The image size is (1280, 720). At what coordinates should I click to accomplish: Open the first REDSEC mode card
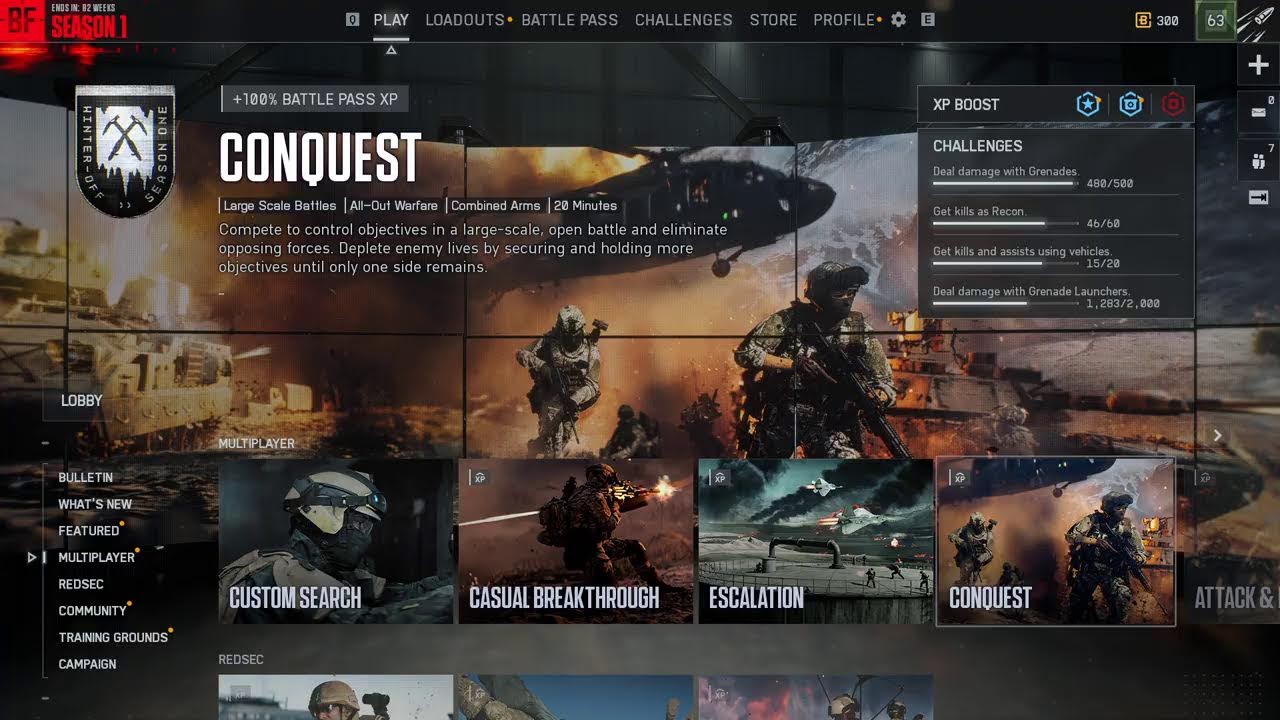coord(336,697)
